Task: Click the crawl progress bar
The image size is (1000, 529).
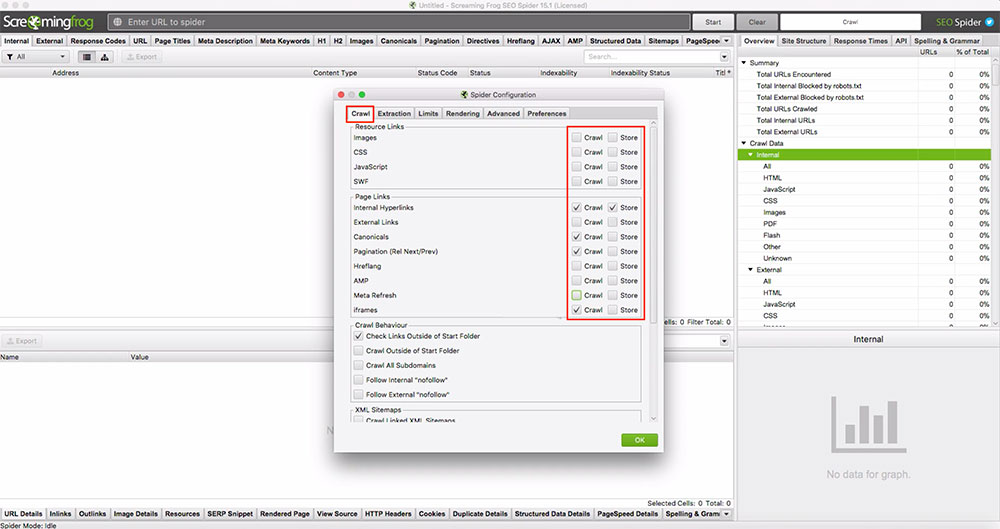Action: point(850,22)
